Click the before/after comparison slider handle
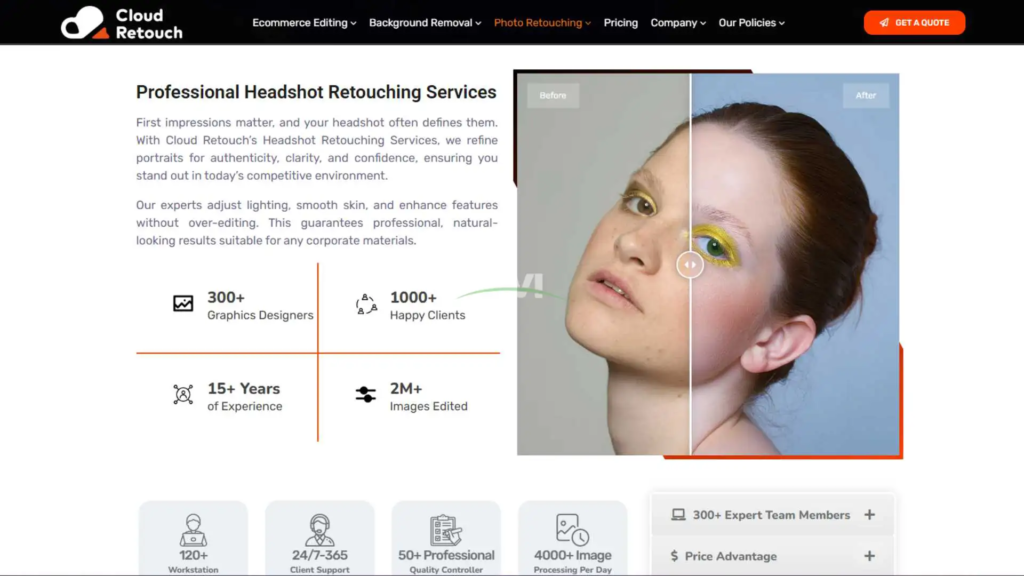This screenshot has width=1024, height=576. tap(690, 265)
